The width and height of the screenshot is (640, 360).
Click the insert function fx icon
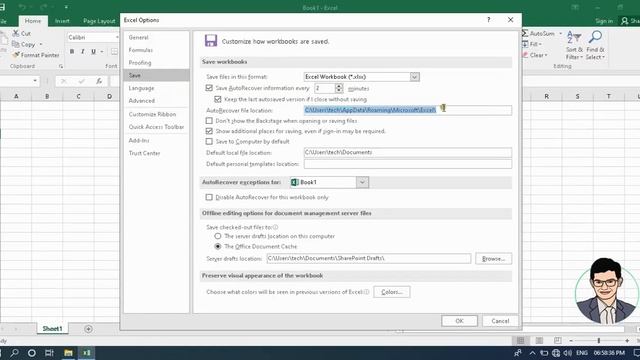pos(99,81)
